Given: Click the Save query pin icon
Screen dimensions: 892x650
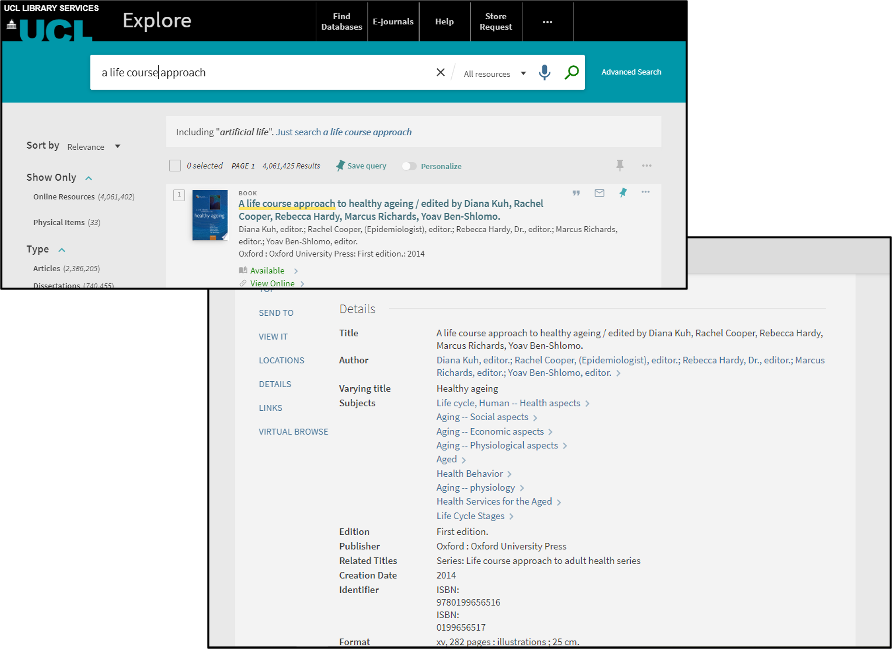Looking at the screenshot, I should click(x=340, y=165).
